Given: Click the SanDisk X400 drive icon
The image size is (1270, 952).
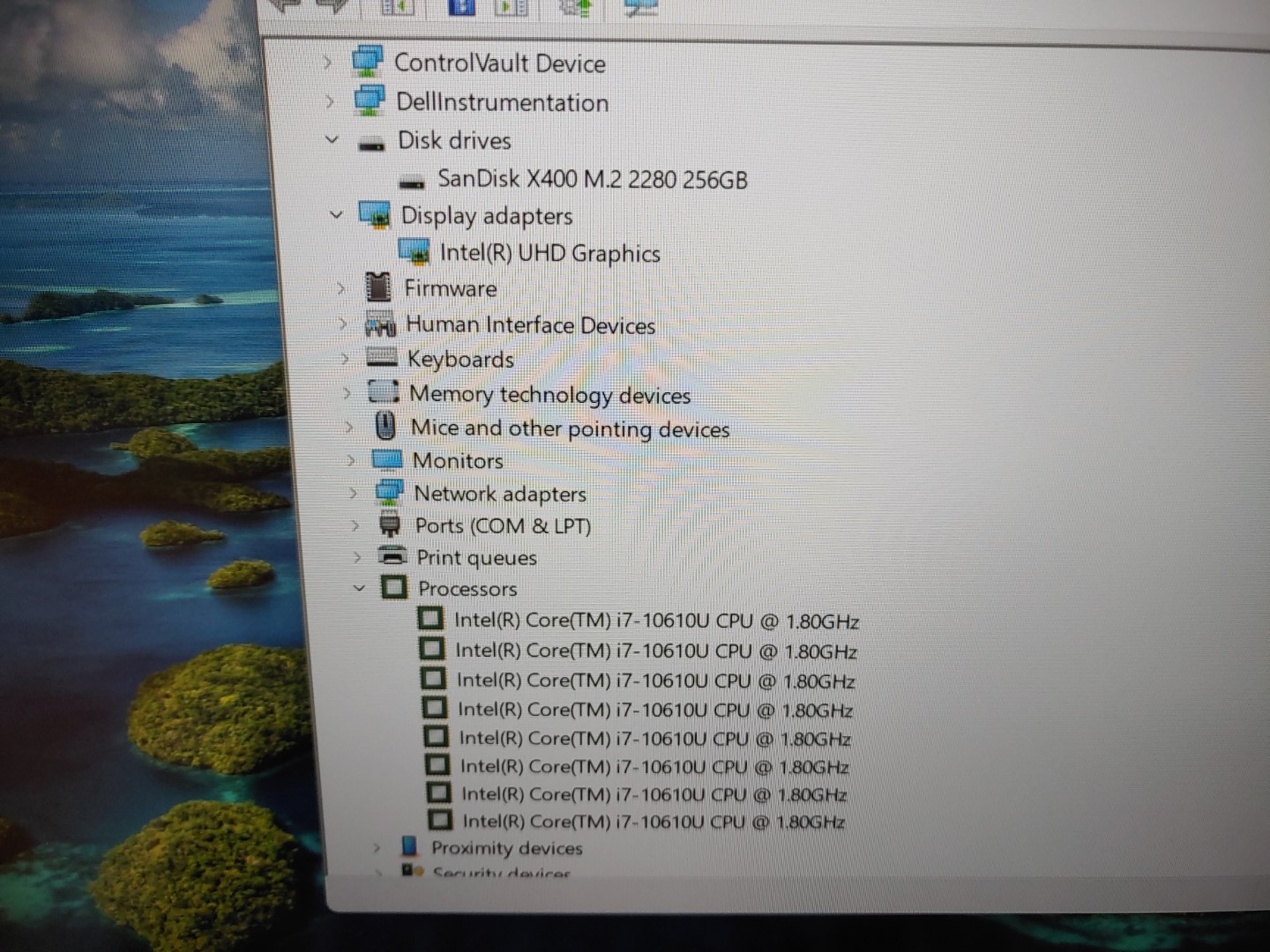Looking at the screenshot, I should tap(412, 182).
